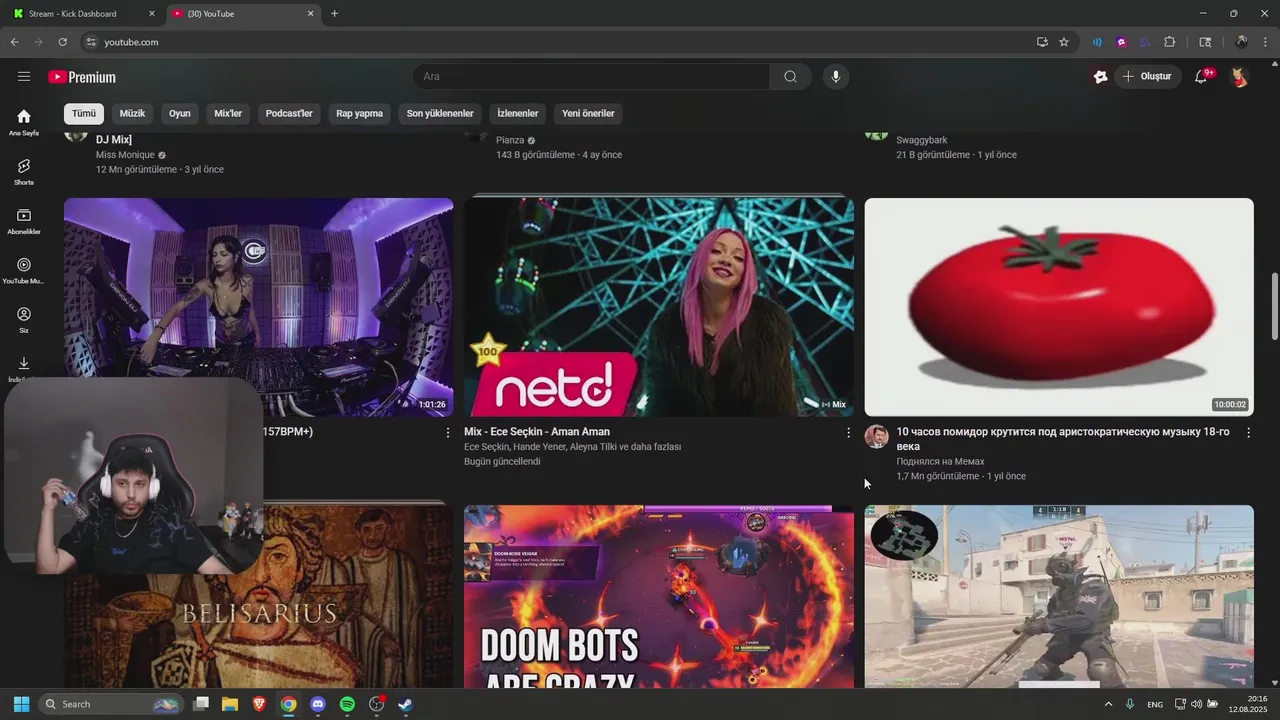Open the YouTube account avatar menu
The width and height of the screenshot is (1280, 720).
tap(1239, 76)
